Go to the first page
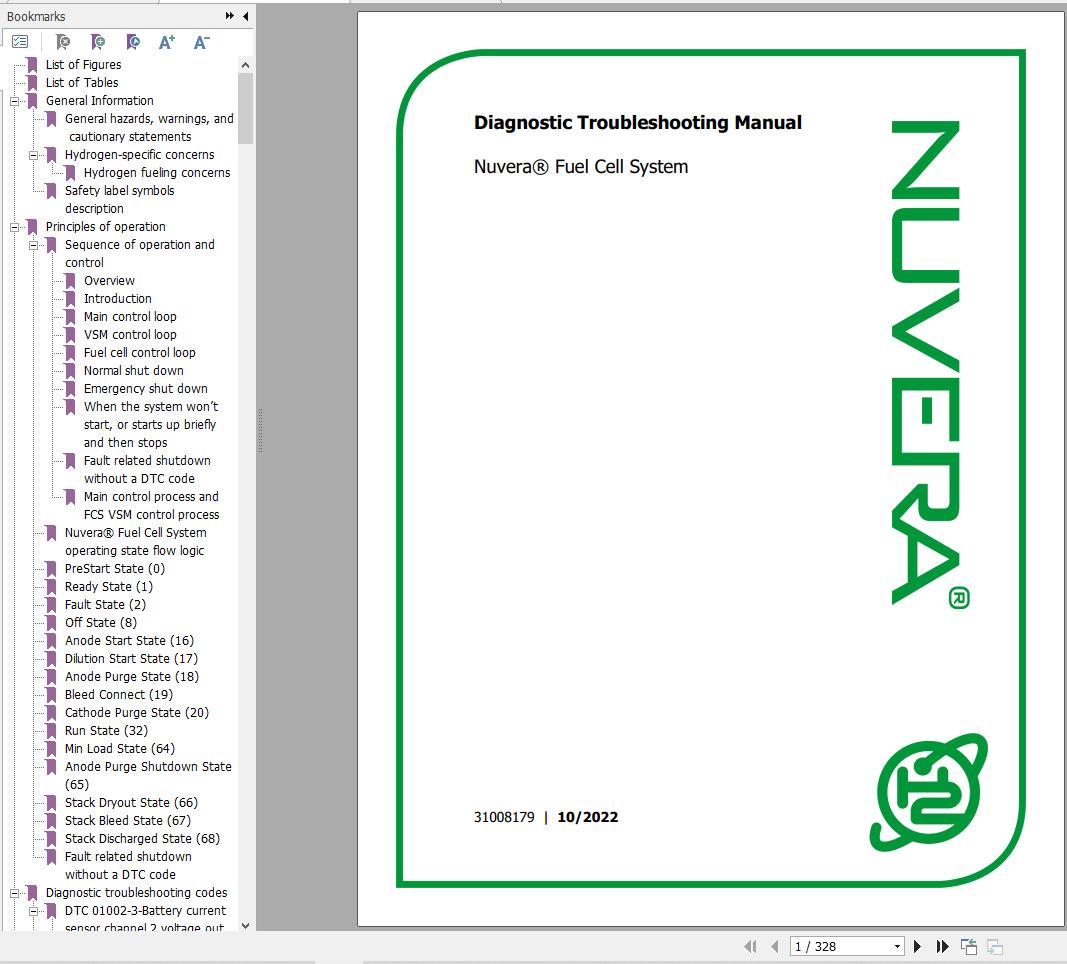Image resolution: width=1067 pixels, height=964 pixels. [751, 946]
